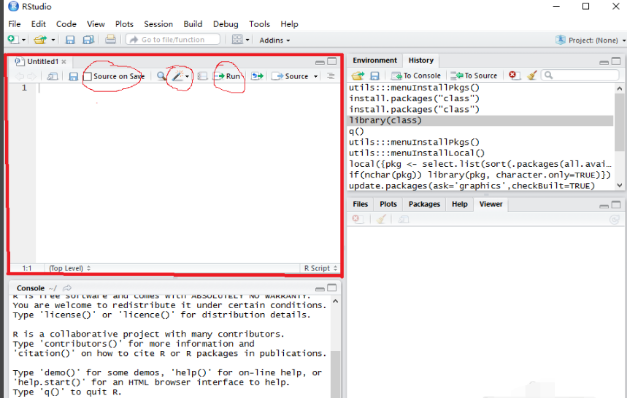Open the Session menu
The image size is (627, 398).
pyautogui.click(x=158, y=24)
